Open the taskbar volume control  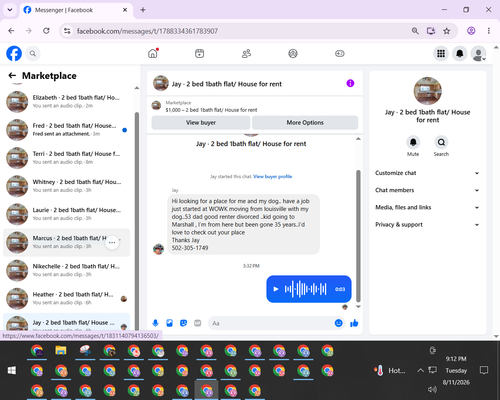tap(432, 389)
